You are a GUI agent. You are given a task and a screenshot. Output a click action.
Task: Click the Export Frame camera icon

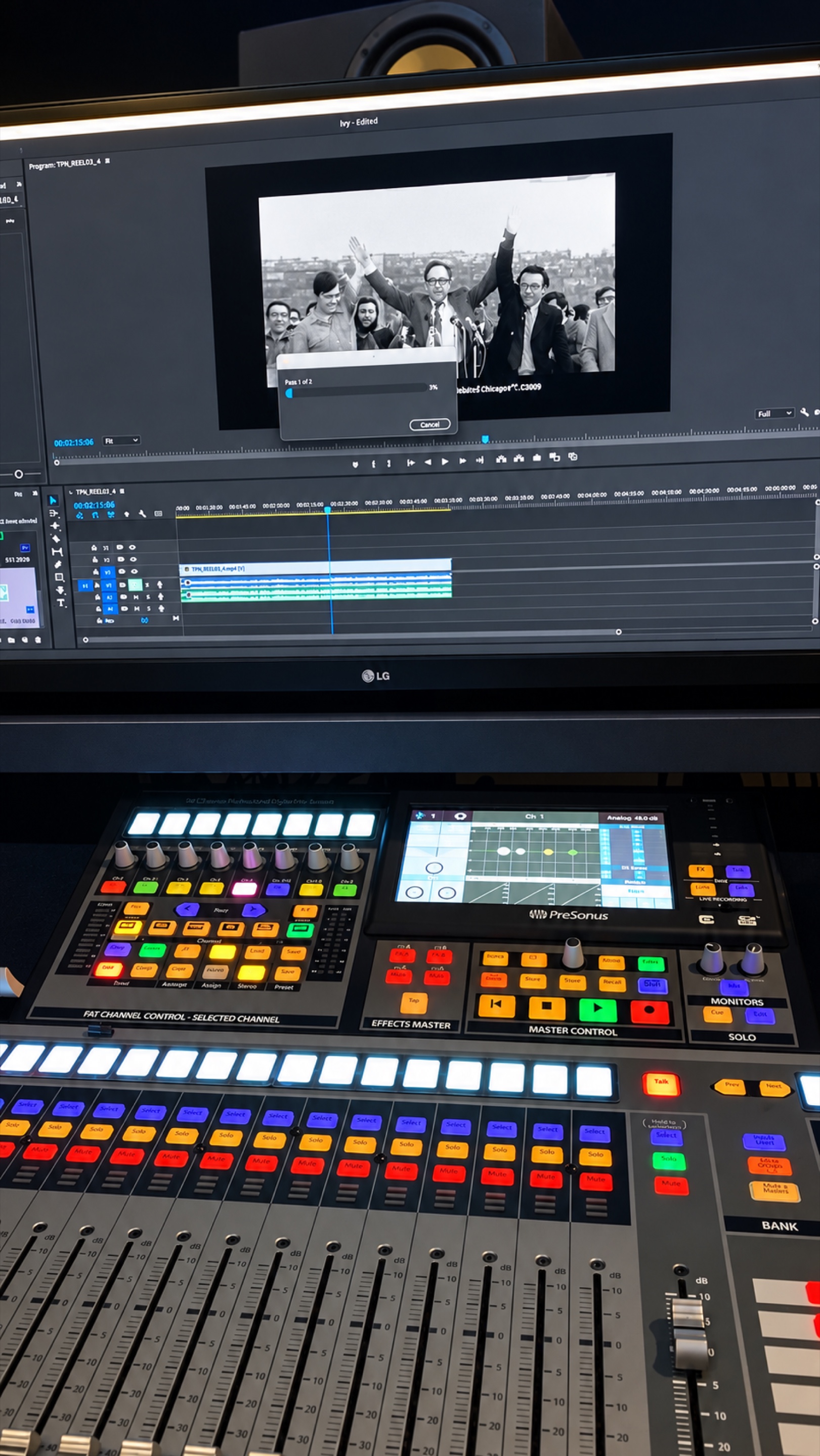click(x=537, y=457)
